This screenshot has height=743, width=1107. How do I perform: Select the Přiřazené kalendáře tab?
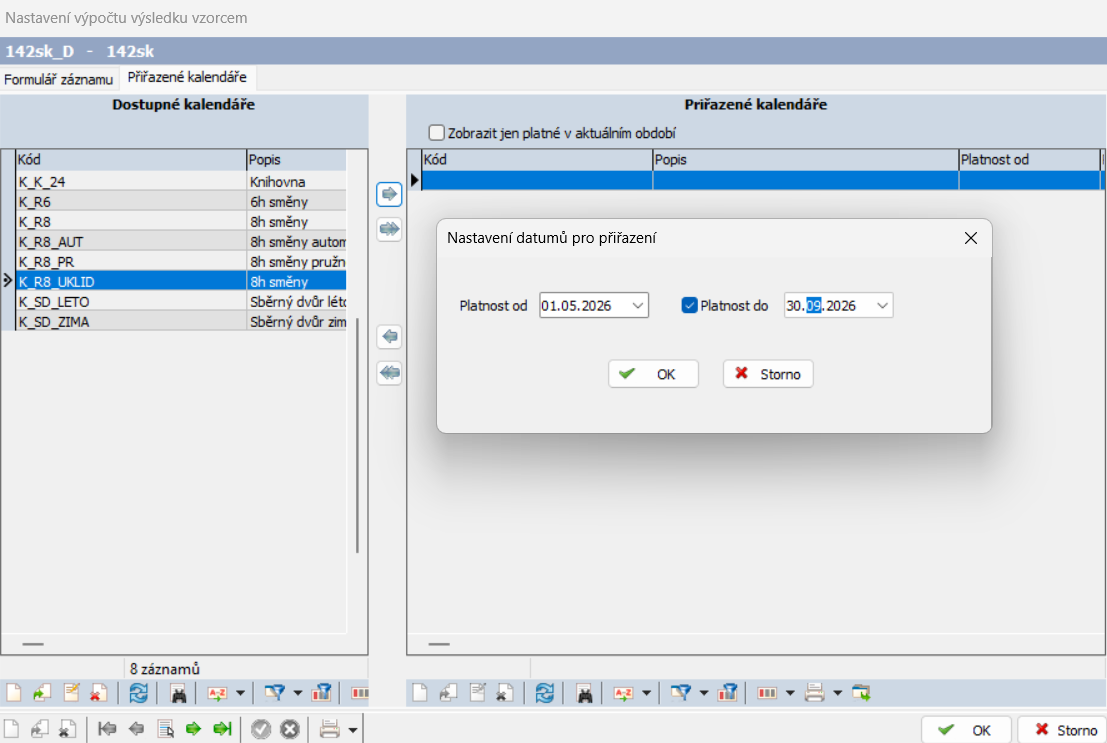click(x=187, y=77)
